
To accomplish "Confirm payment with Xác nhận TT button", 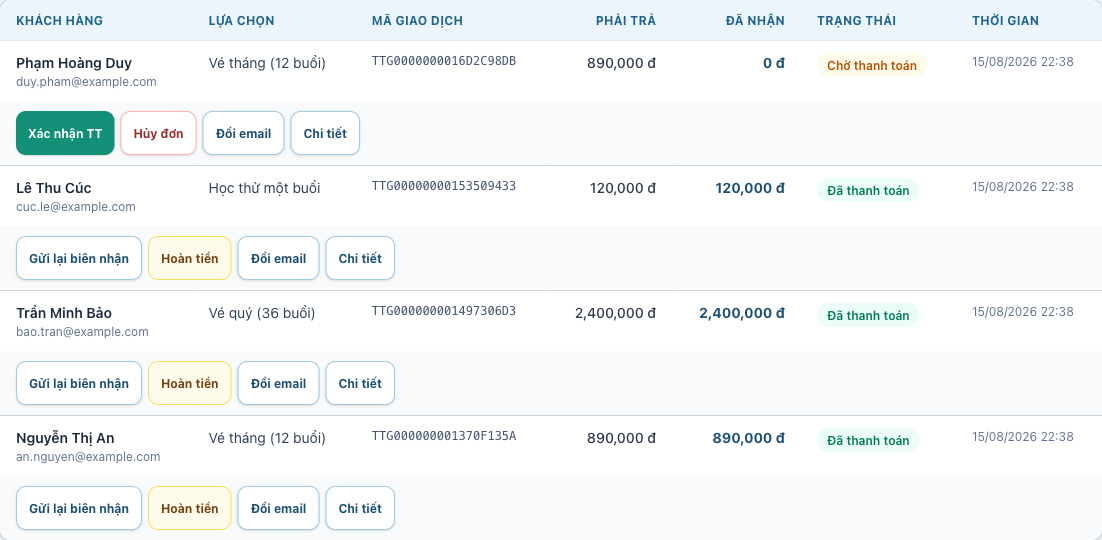I will [x=65, y=133].
